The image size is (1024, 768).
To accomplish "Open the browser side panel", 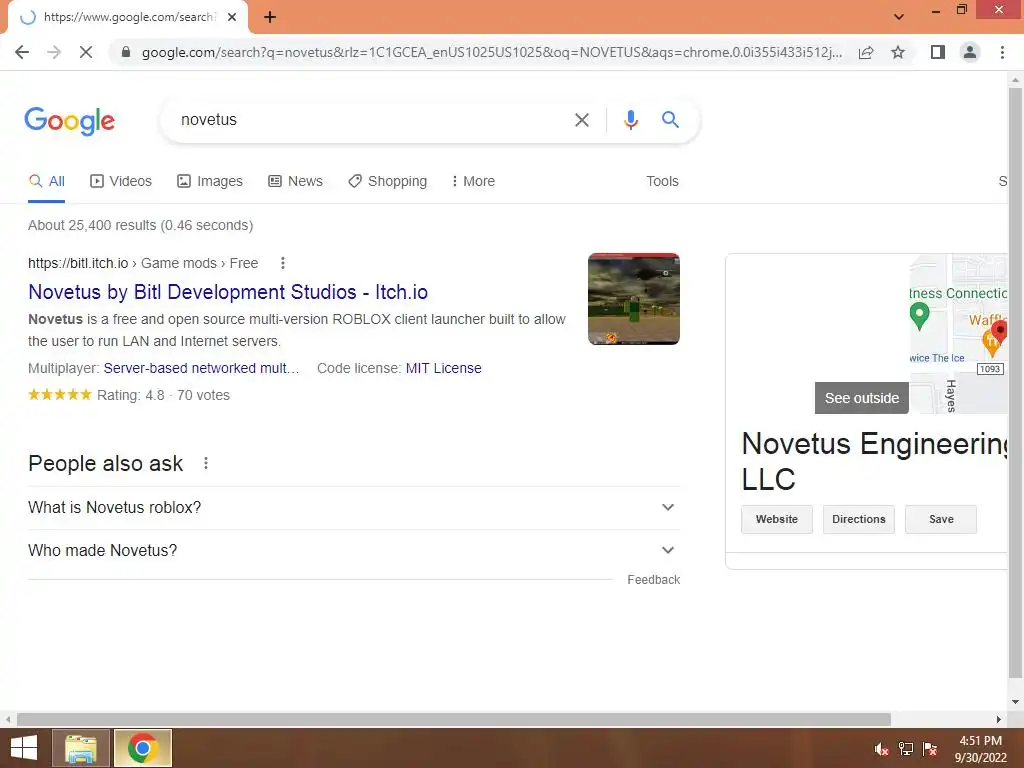I will pyautogui.click(x=938, y=52).
